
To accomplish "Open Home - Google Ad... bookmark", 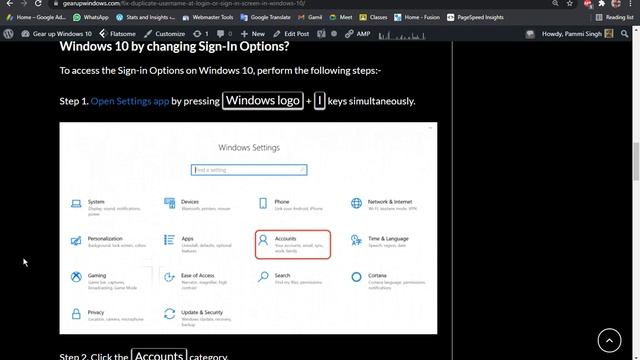I will click(36, 17).
